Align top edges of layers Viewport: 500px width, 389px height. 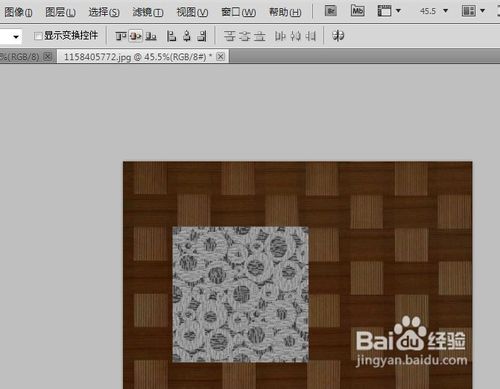tap(121, 36)
